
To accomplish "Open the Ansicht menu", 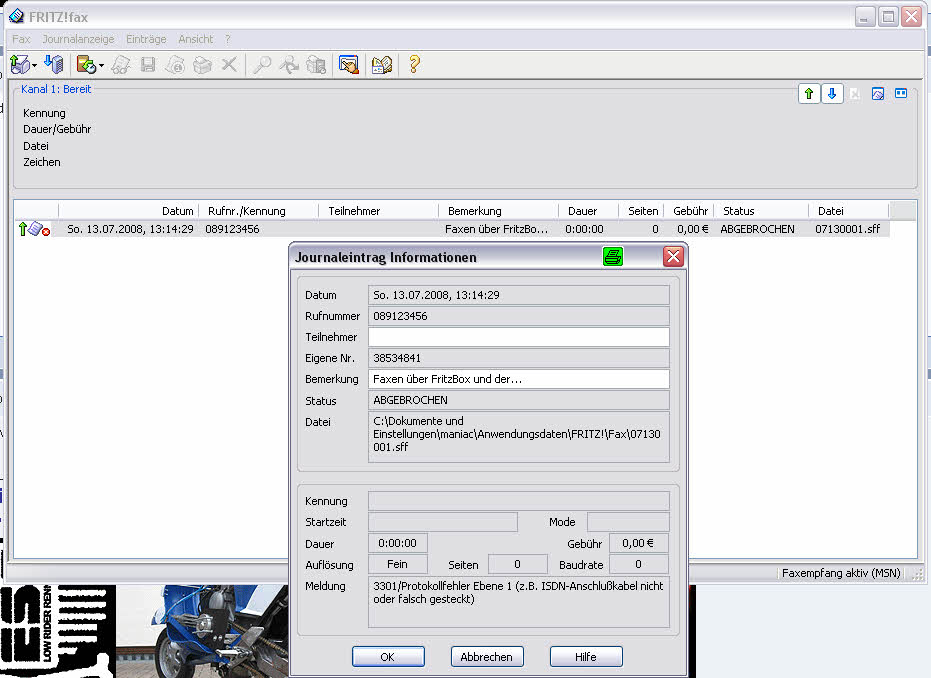I will click(x=195, y=39).
